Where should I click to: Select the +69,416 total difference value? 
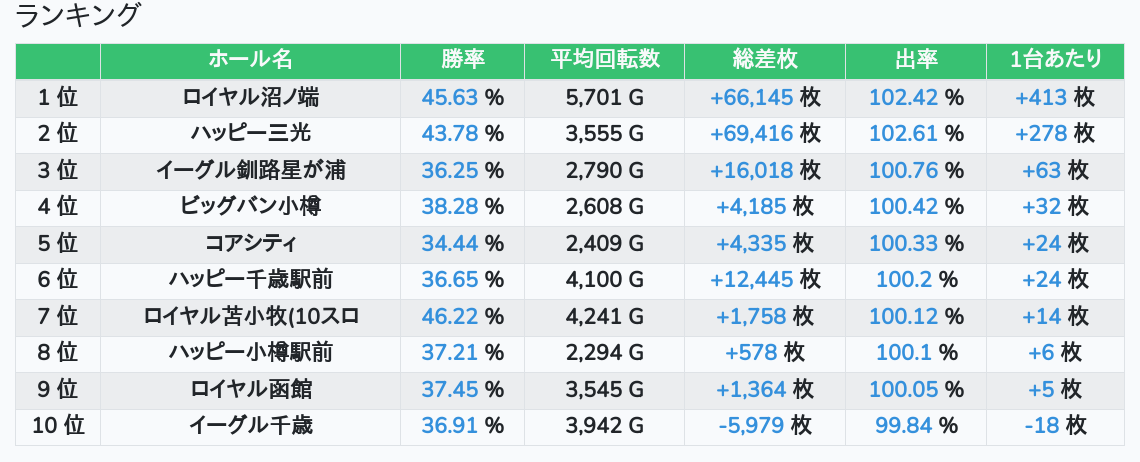(751, 133)
